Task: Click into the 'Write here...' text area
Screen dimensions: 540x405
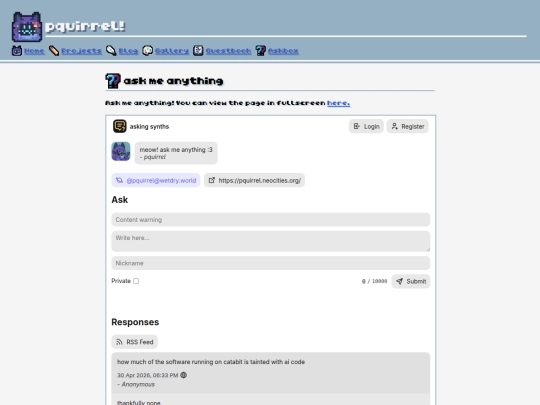Action: tap(271, 241)
